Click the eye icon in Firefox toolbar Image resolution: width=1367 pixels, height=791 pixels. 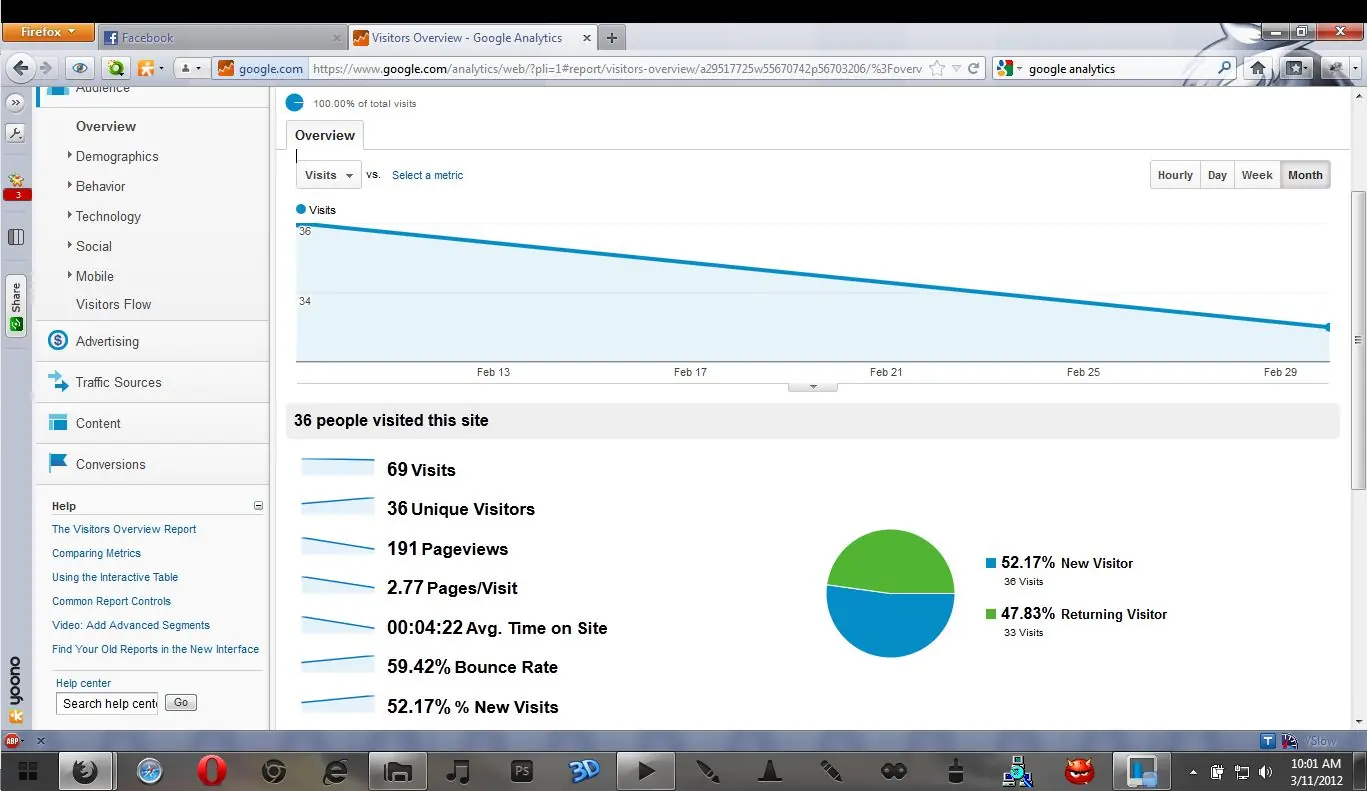[80, 68]
